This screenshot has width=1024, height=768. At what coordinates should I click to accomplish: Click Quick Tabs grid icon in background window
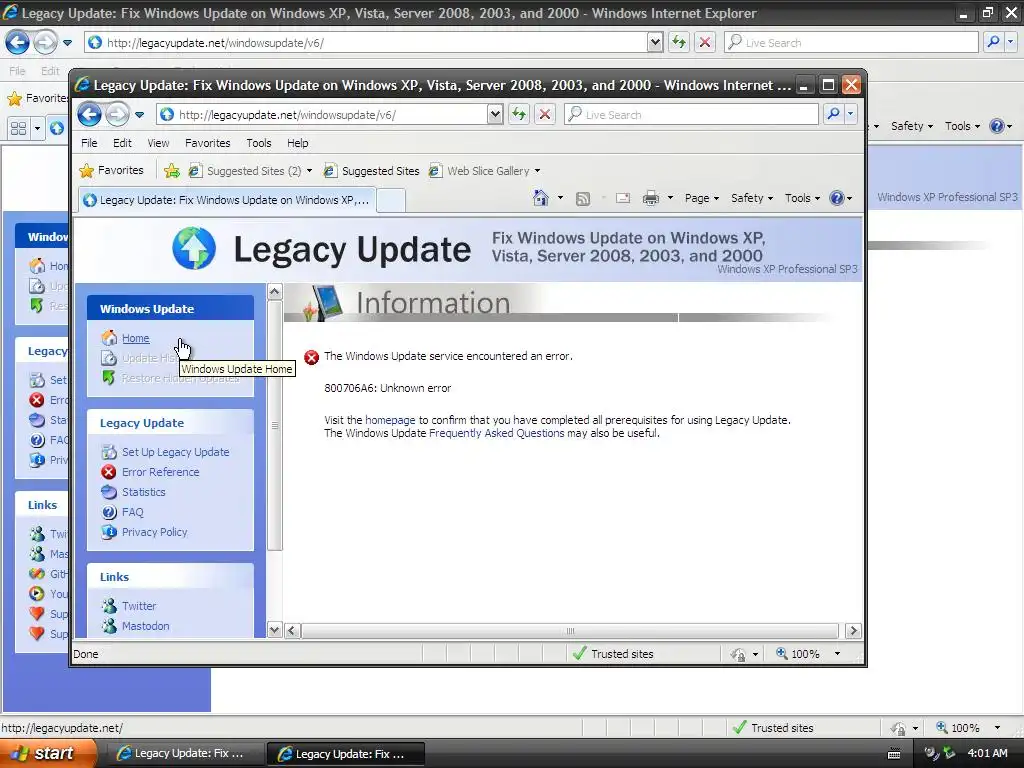pyautogui.click(x=18, y=128)
